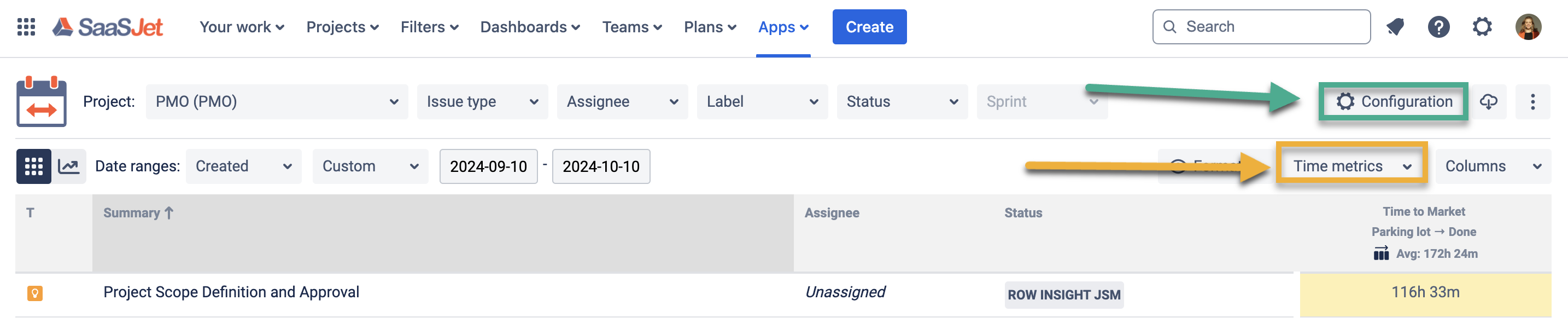Click the Time in Status calendar logo

click(x=42, y=102)
